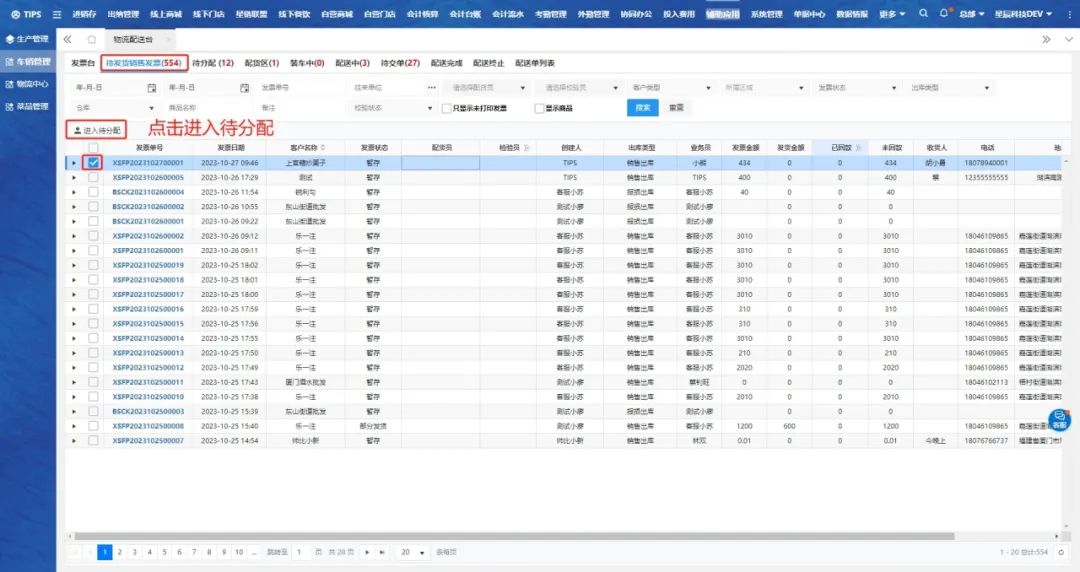The image size is (1080, 572).
Task: Tick the select-all checkbox in table header
Action: coord(93,147)
